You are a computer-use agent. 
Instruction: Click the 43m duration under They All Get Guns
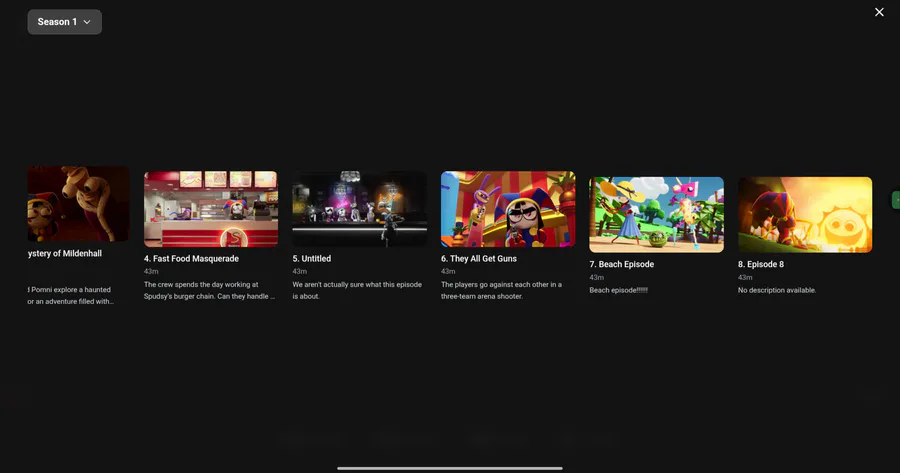pyautogui.click(x=448, y=272)
